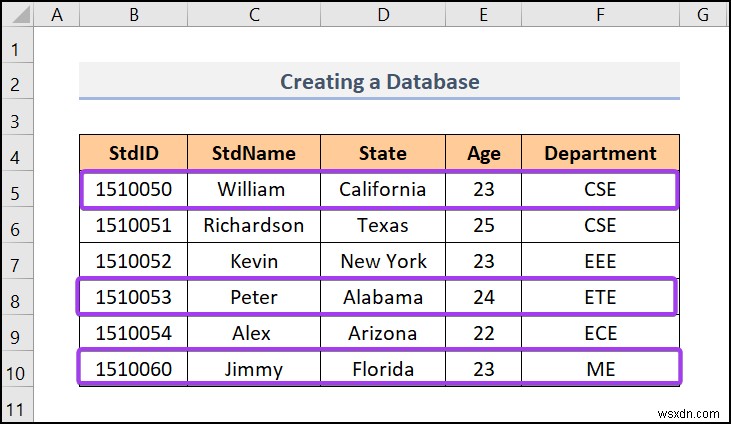The width and height of the screenshot is (731, 424).
Task: Select row 8 header
Action: tap(17, 297)
